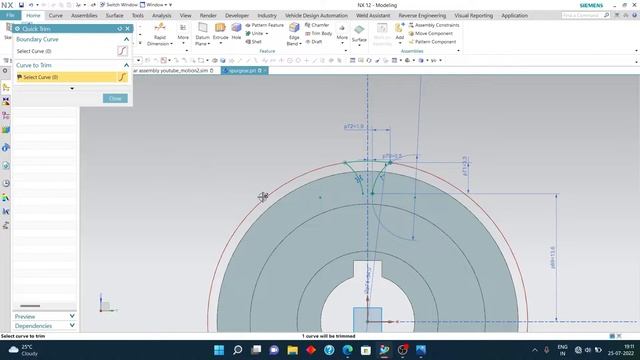Open the Windows Start button
This screenshot has height=360, width=640.
point(219,350)
